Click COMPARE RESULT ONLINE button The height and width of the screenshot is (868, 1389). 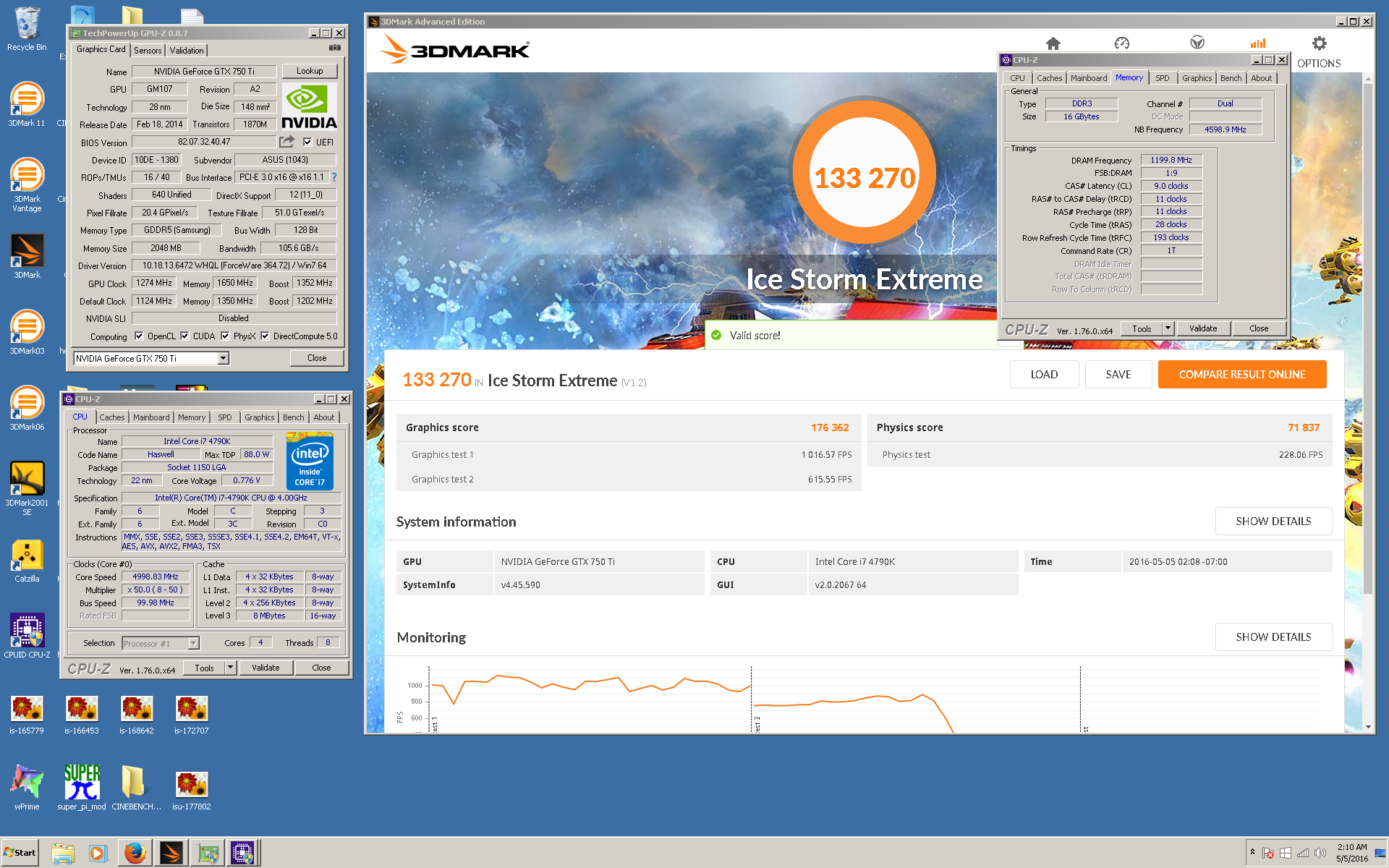(1242, 374)
